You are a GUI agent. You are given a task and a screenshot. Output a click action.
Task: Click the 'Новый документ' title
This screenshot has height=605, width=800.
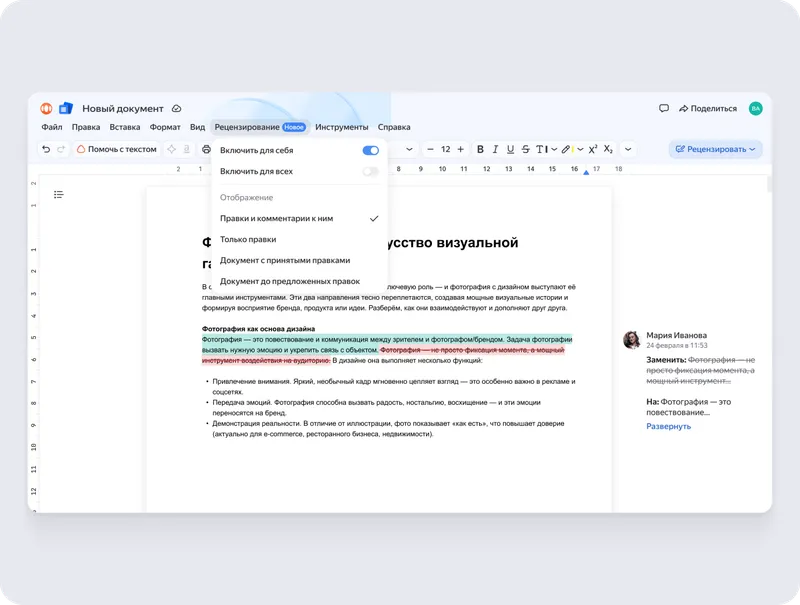click(x=123, y=108)
